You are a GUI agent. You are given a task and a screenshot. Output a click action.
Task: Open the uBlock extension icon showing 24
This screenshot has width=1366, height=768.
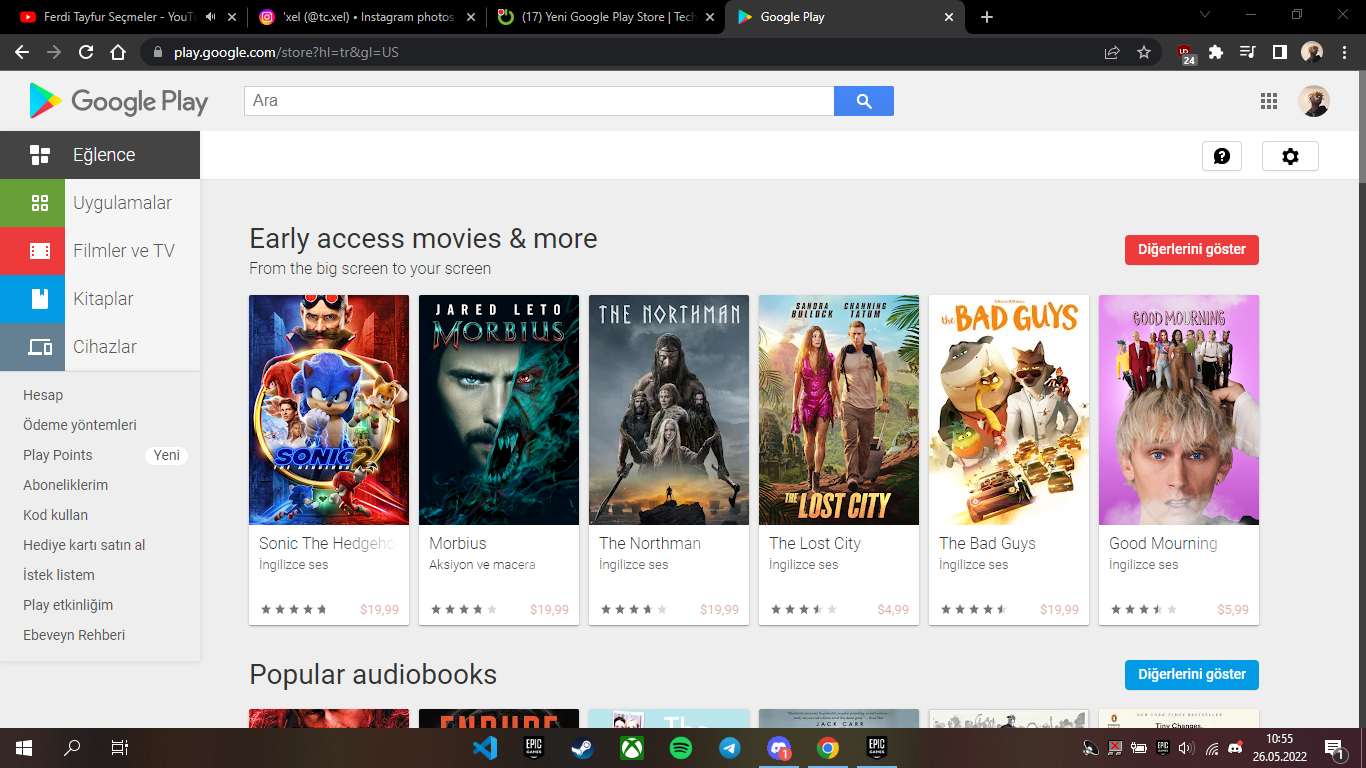coord(1186,53)
